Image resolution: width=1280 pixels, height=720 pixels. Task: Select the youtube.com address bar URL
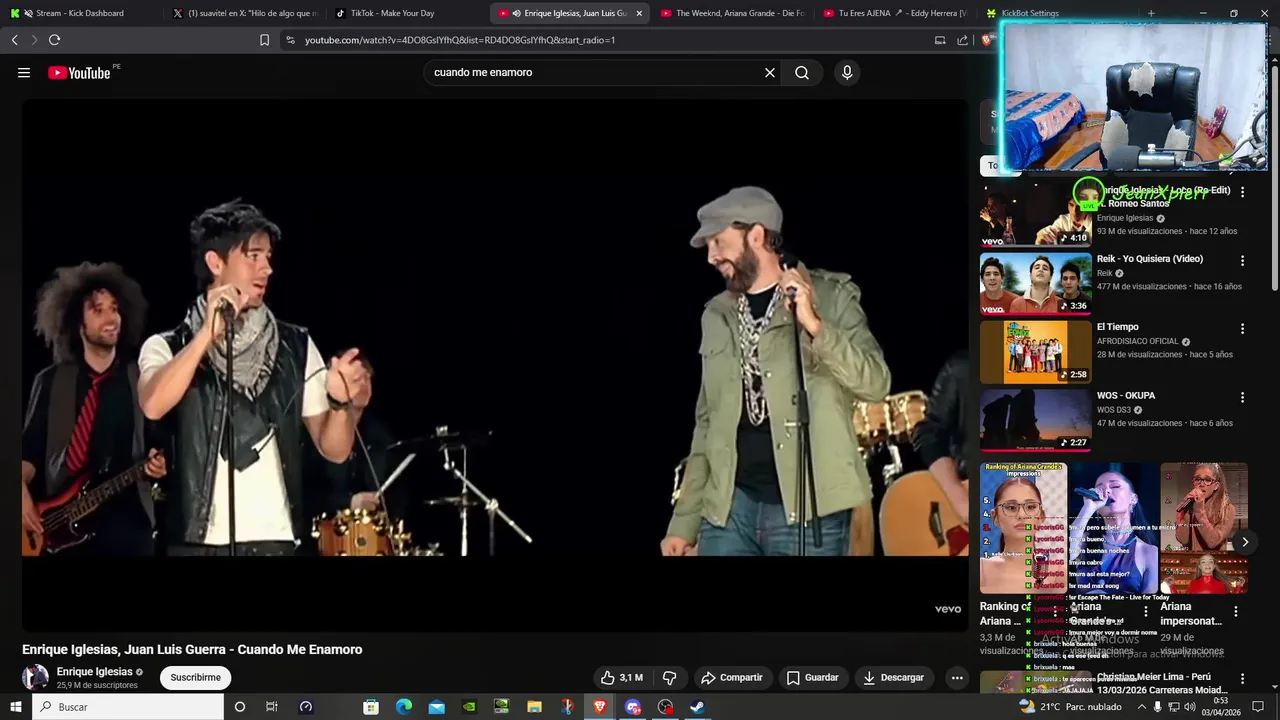460,40
